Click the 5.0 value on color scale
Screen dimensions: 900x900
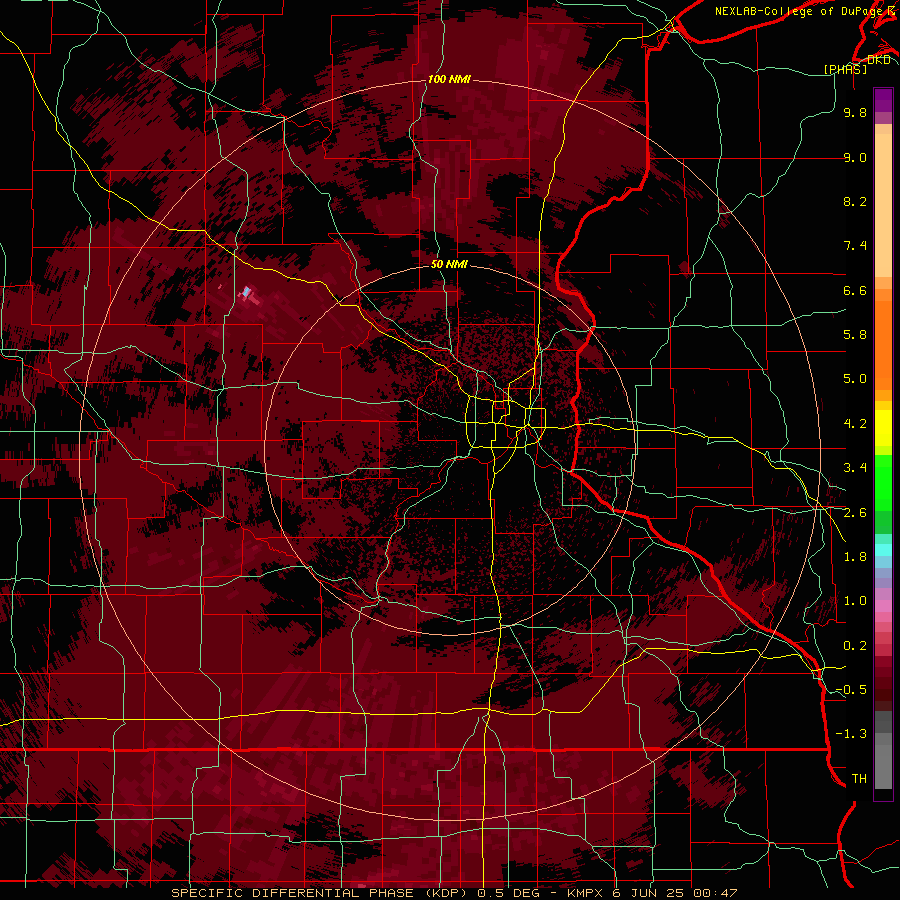click(x=855, y=379)
